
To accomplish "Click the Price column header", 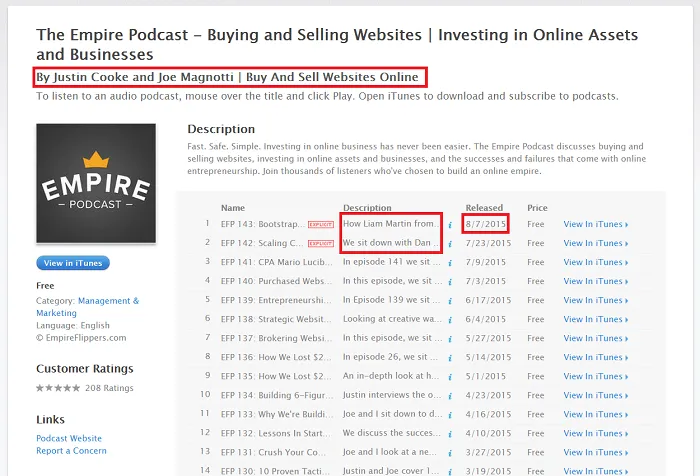I will click(x=537, y=208).
